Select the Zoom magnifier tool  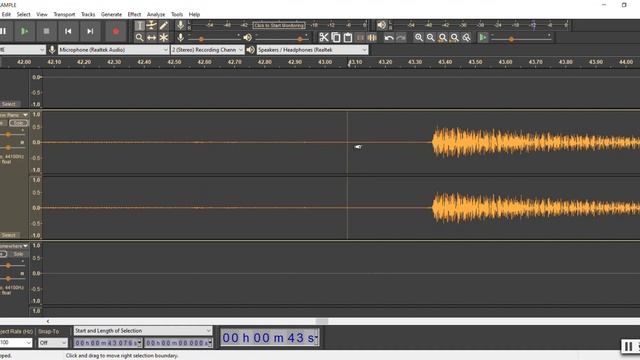tap(140, 38)
